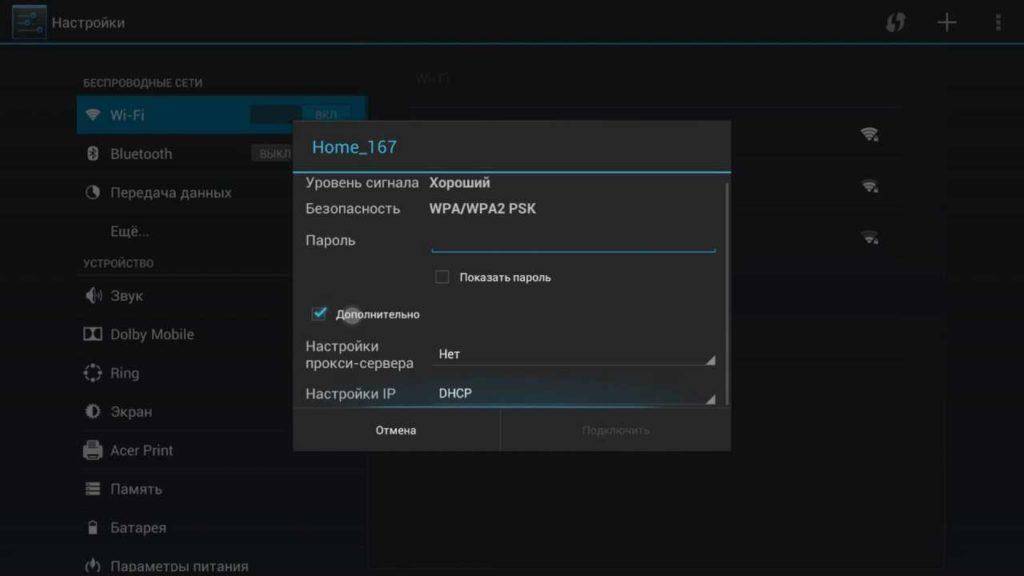Tap the WPA/WPA2 PSK security value
The width and height of the screenshot is (1024, 576).
(x=483, y=208)
